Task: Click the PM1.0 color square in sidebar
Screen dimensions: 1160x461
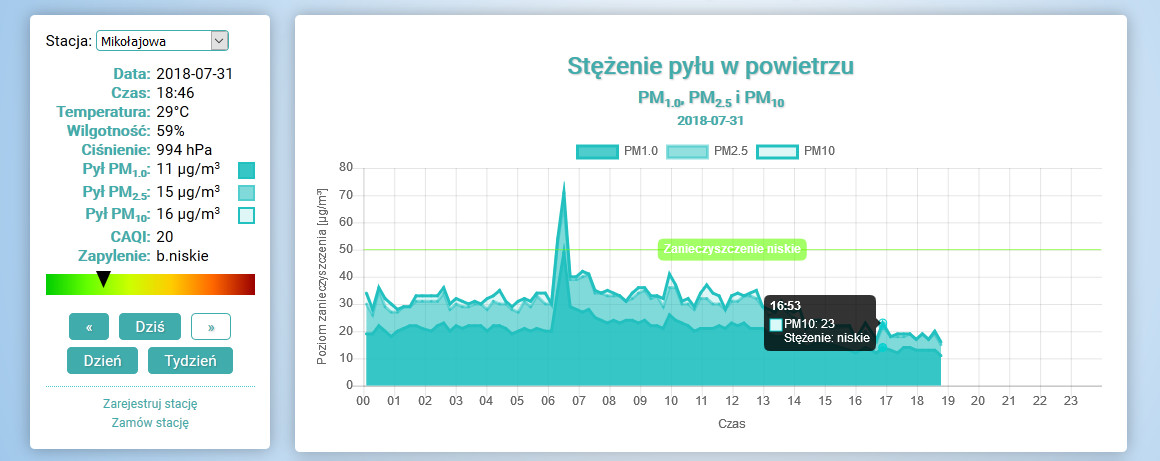Action: [x=247, y=170]
